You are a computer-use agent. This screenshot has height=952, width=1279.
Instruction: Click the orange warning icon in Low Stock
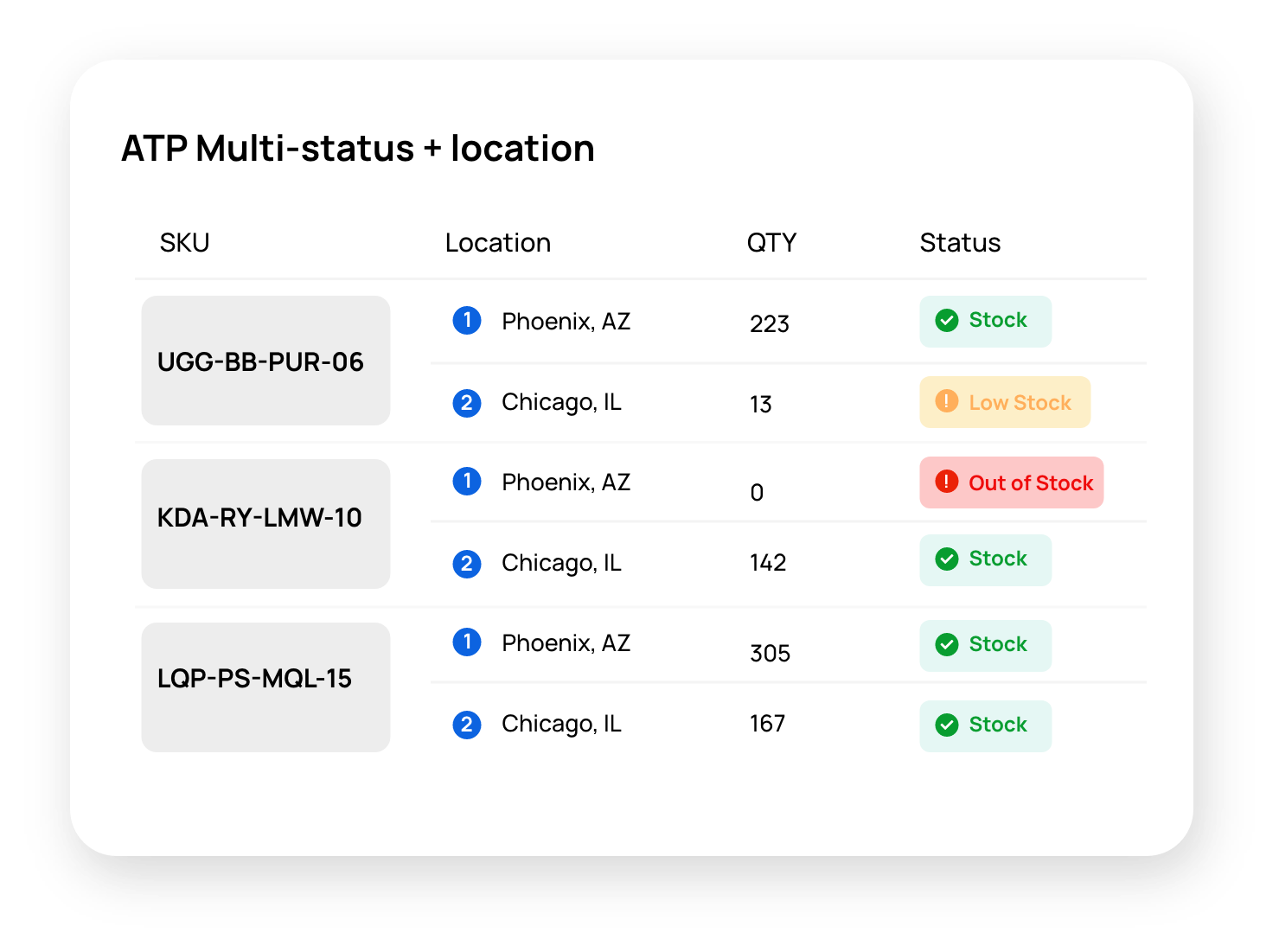coord(947,401)
